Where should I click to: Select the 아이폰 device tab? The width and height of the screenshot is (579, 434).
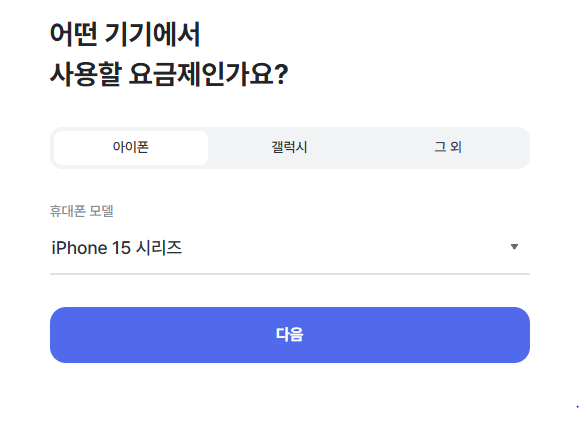pyautogui.click(x=131, y=148)
